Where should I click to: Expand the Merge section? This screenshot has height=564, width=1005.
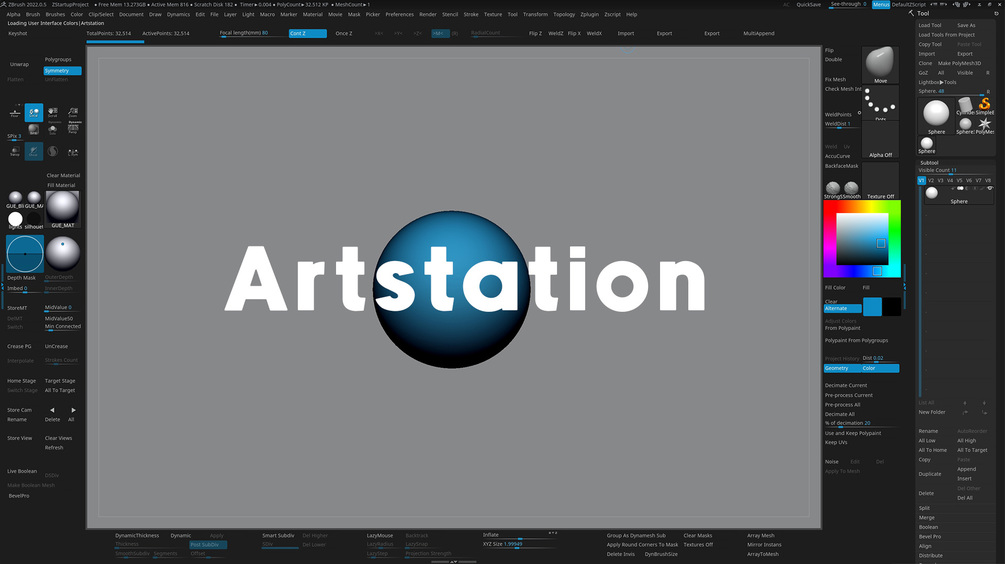pos(926,518)
